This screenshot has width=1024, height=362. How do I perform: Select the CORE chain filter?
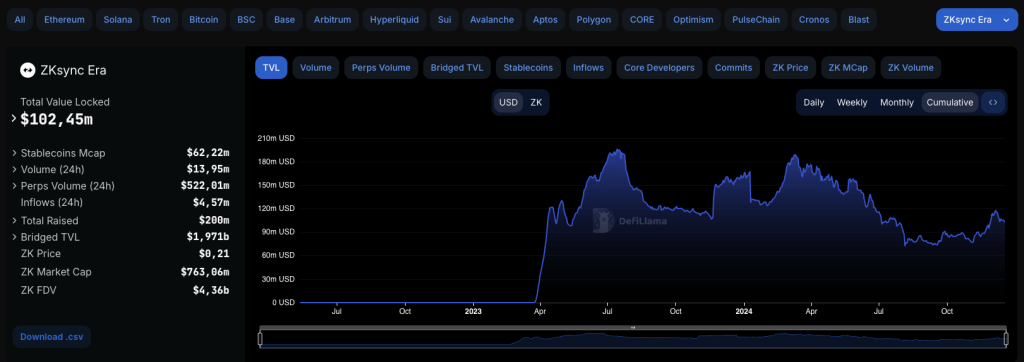click(641, 20)
